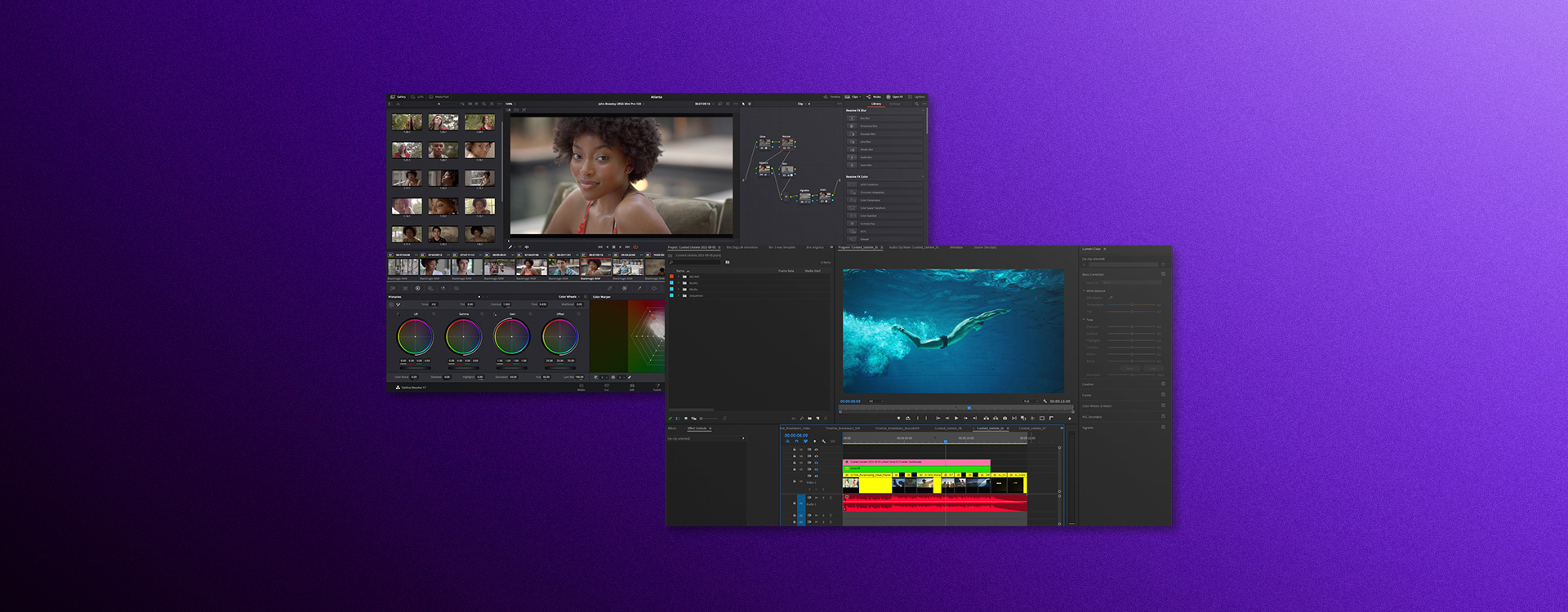Expand the Media bin folder
This screenshot has height=612, width=1568.
coord(679,290)
